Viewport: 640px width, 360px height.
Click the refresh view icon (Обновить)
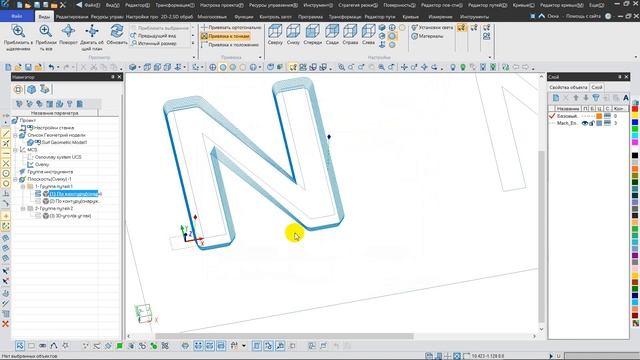click(117, 31)
